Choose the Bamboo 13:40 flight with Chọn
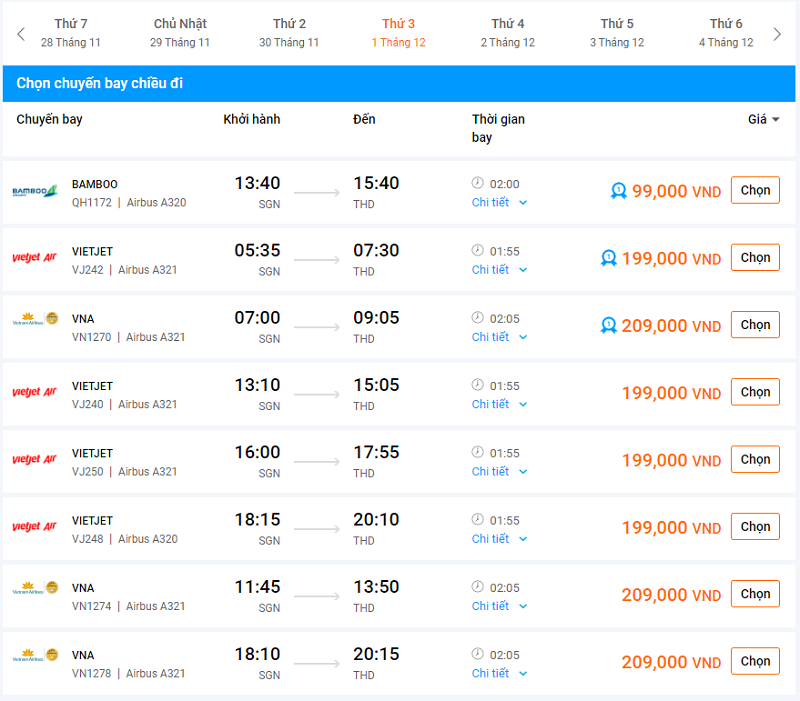This screenshot has height=701, width=800. tap(755, 190)
